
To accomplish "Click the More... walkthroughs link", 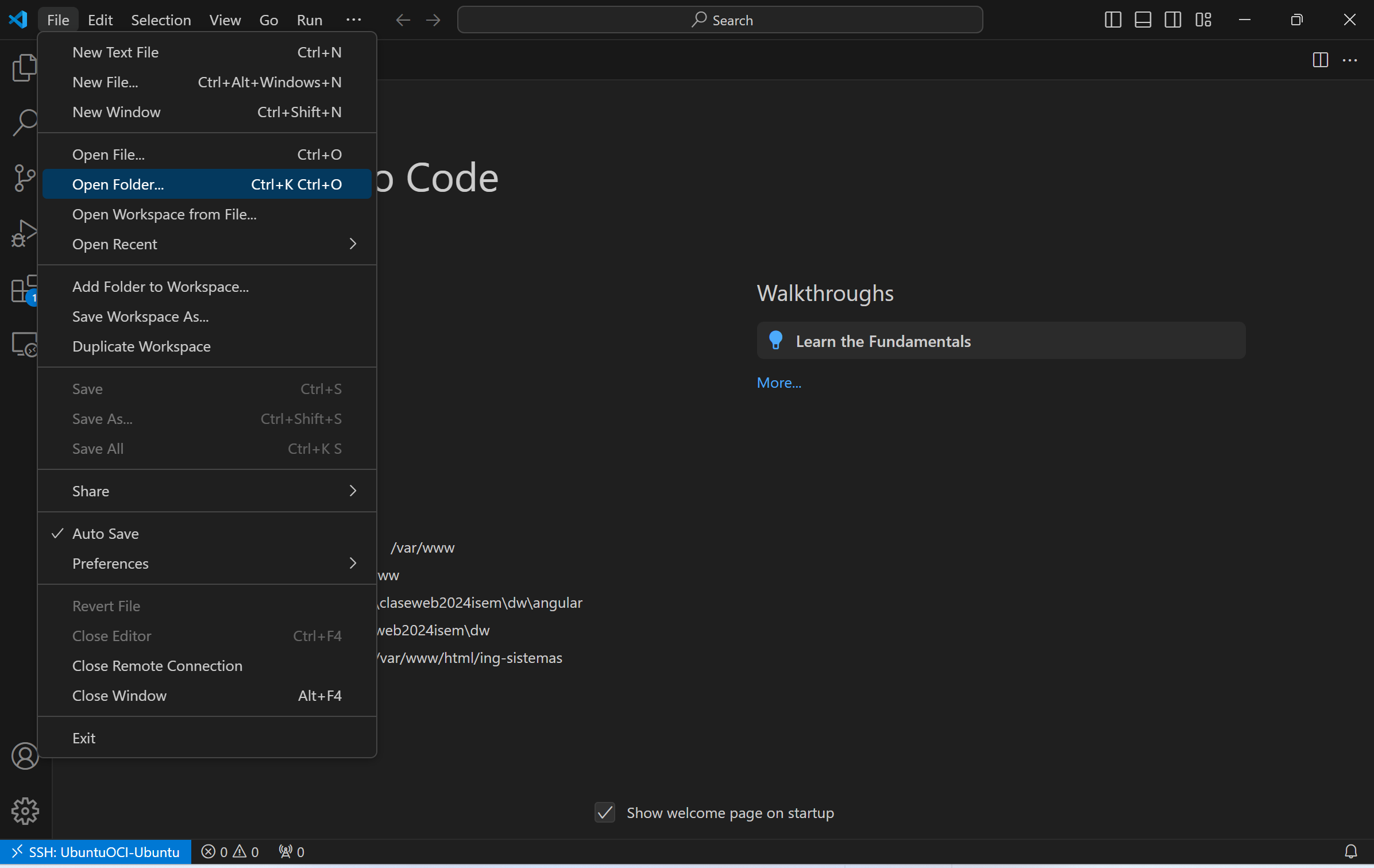I will (779, 383).
